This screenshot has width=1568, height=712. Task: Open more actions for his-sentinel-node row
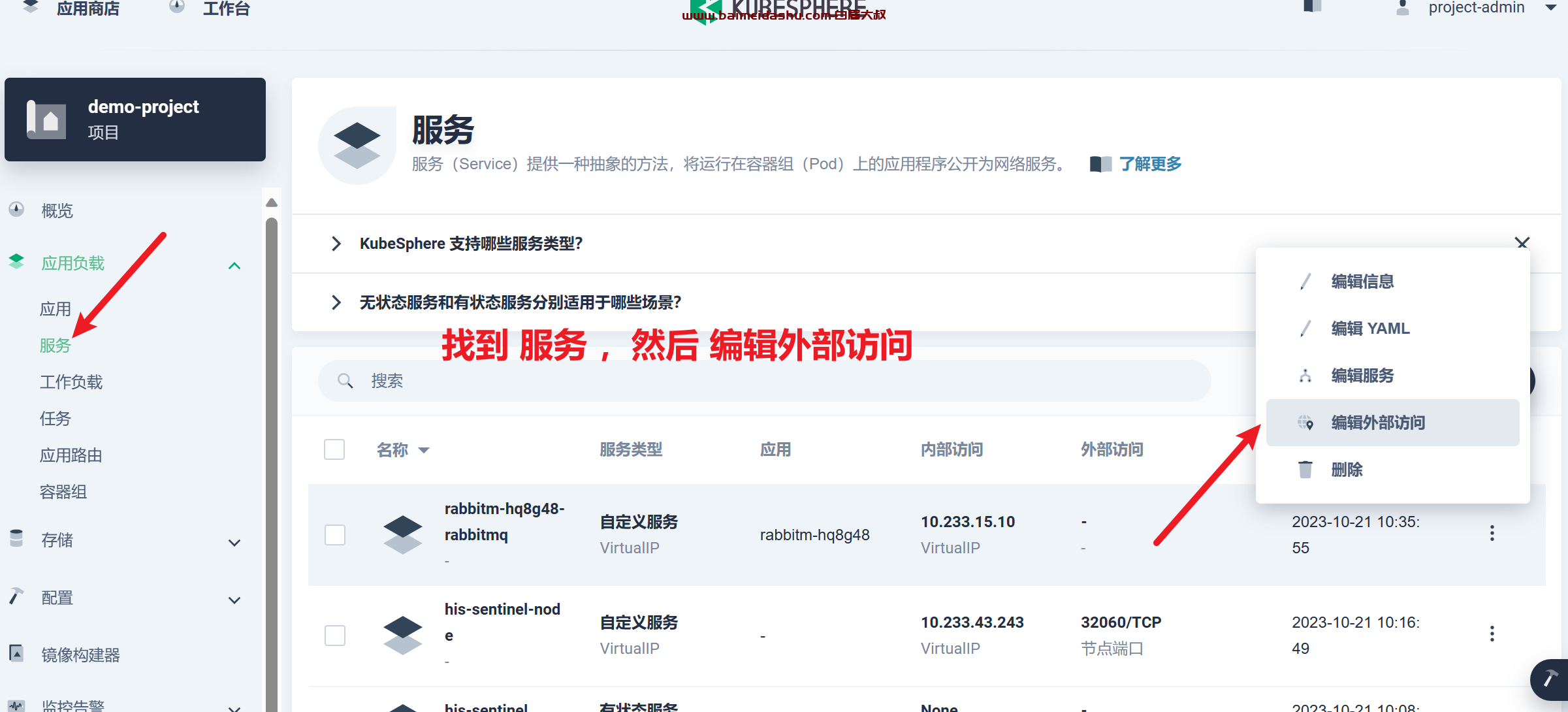click(x=1492, y=634)
